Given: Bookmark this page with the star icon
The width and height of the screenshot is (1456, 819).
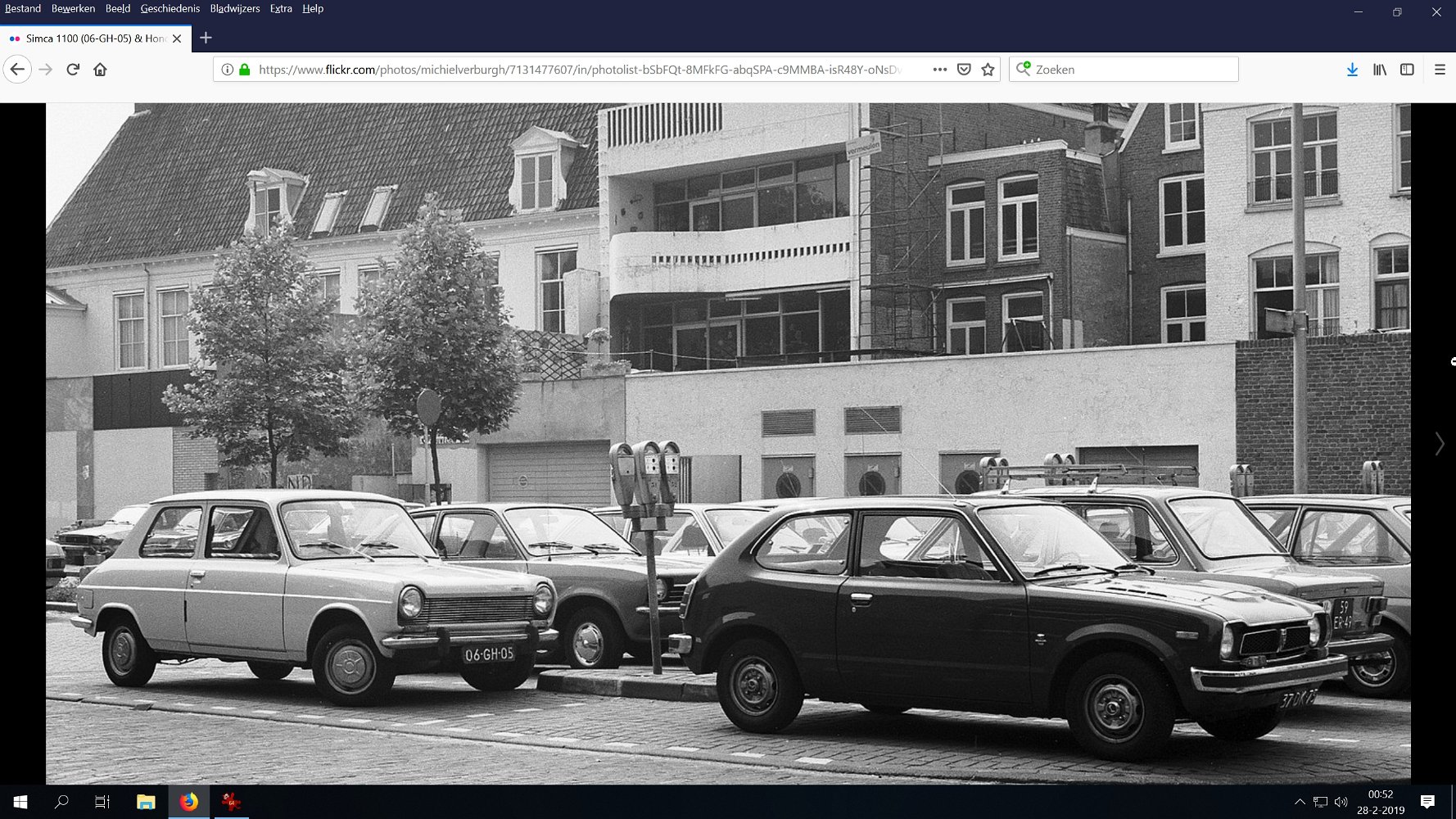Looking at the screenshot, I should [988, 70].
